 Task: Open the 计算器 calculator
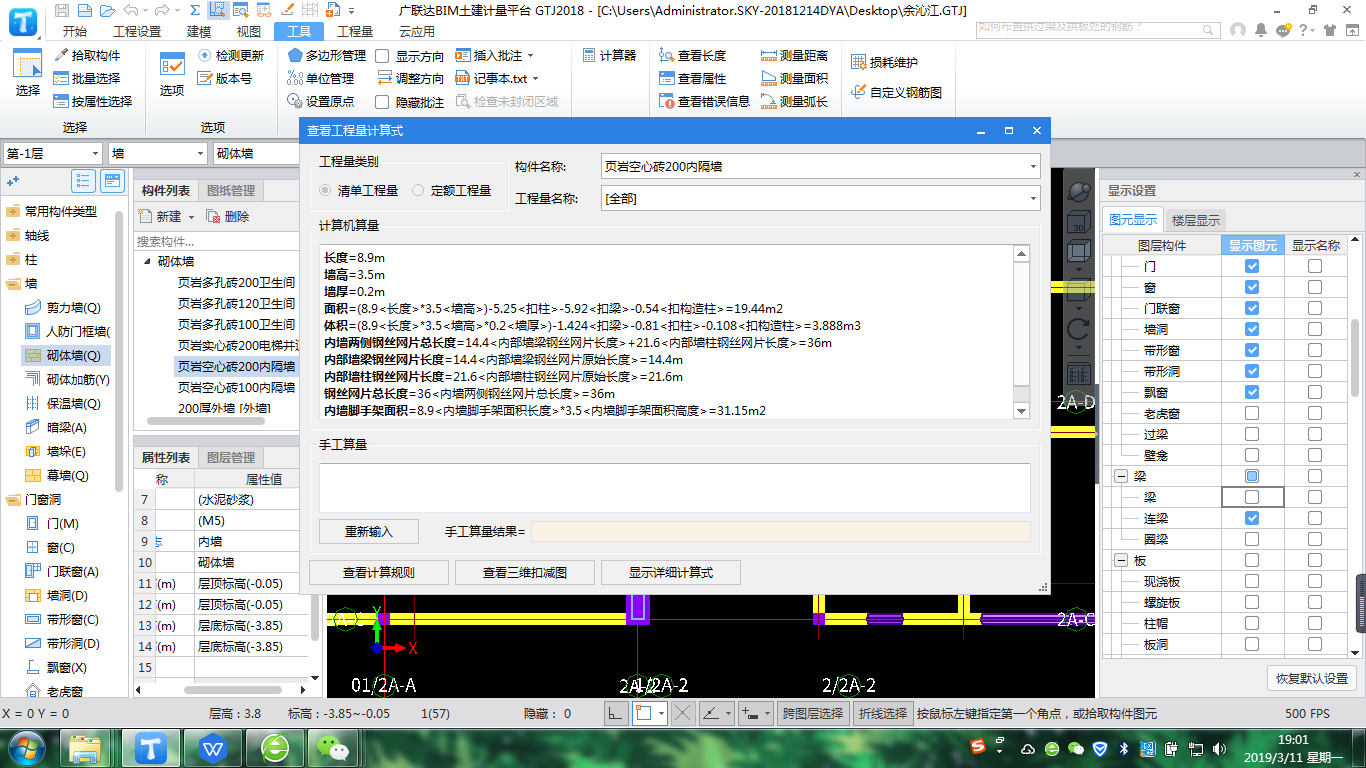click(x=609, y=56)
